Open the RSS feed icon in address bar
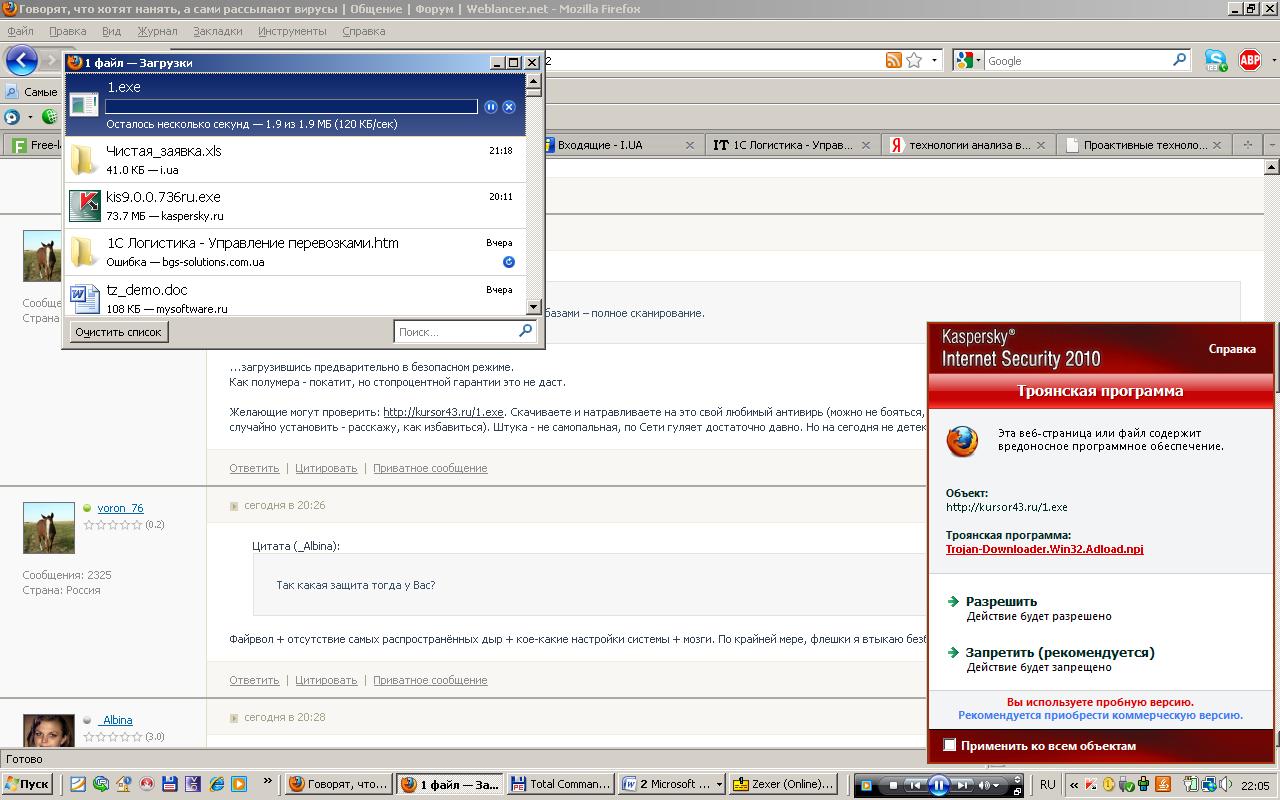1280x800 pixels. (894, 61)
